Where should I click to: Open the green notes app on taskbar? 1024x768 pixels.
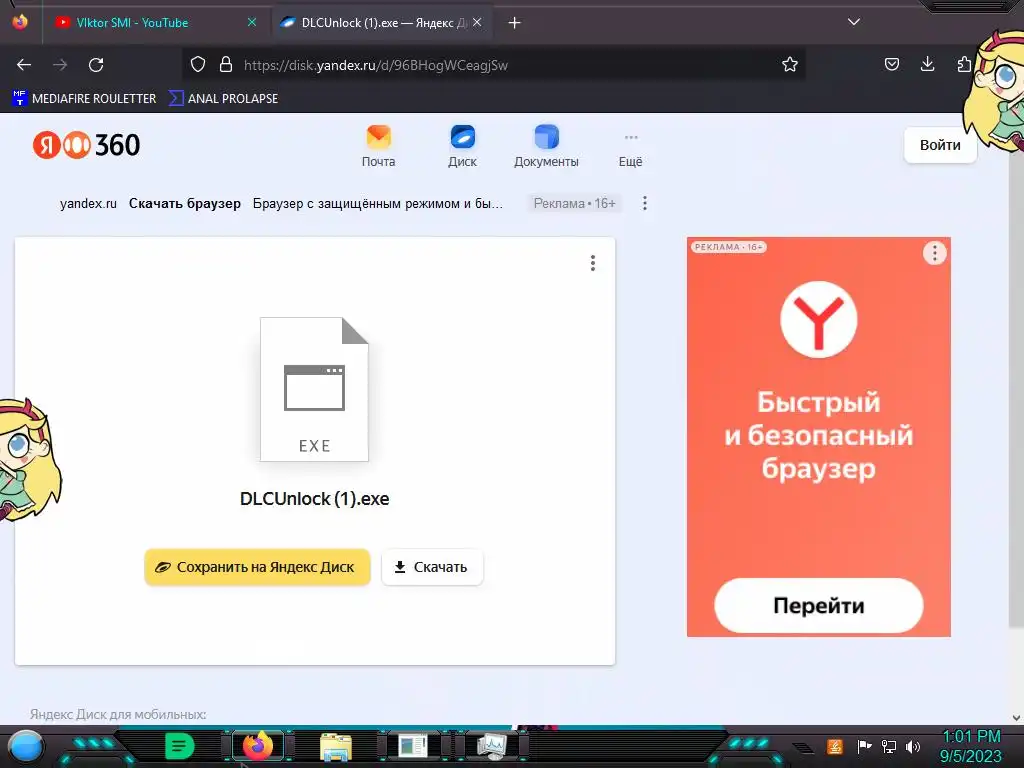(179, 746)
